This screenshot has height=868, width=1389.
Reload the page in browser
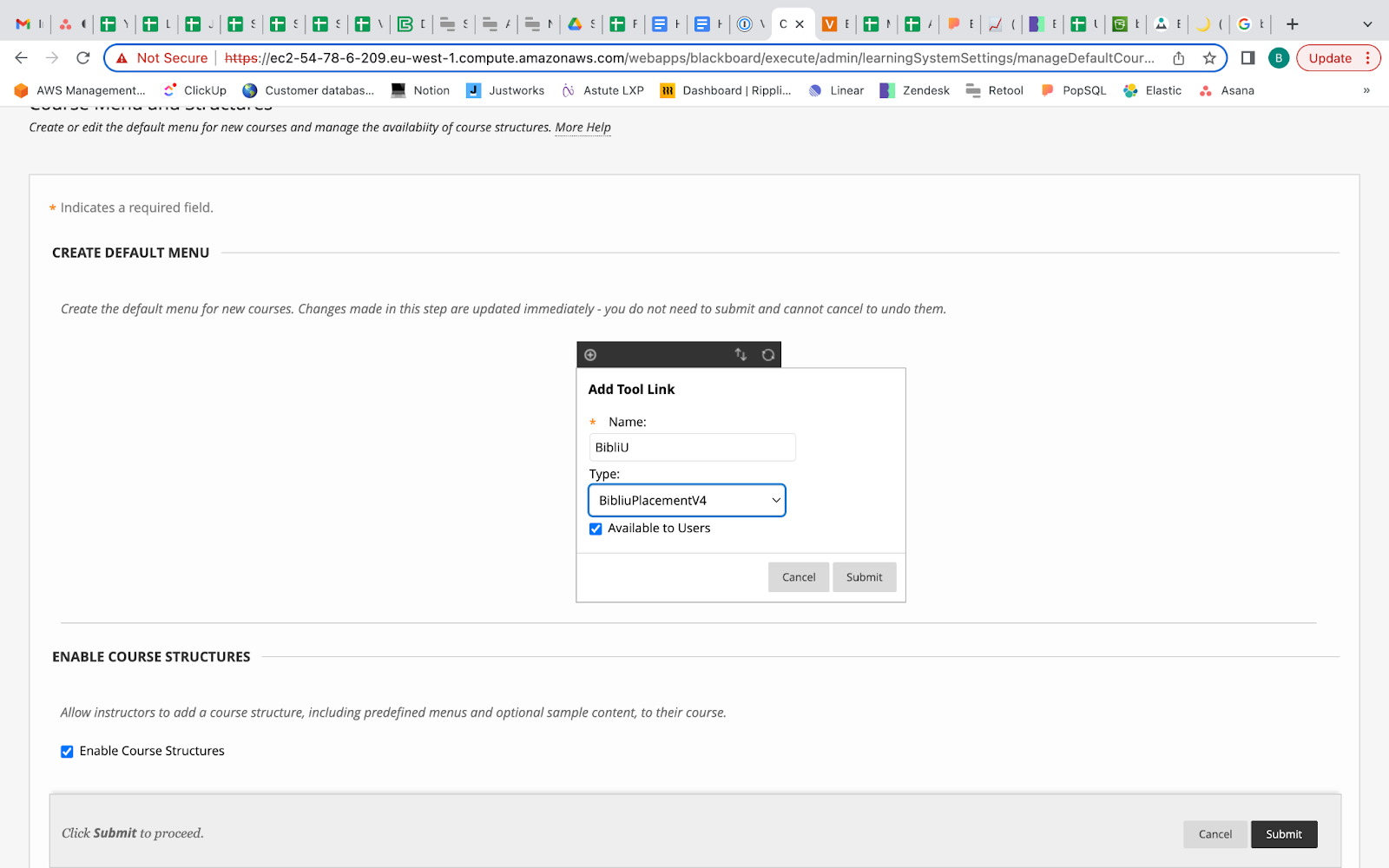[83, 58]
